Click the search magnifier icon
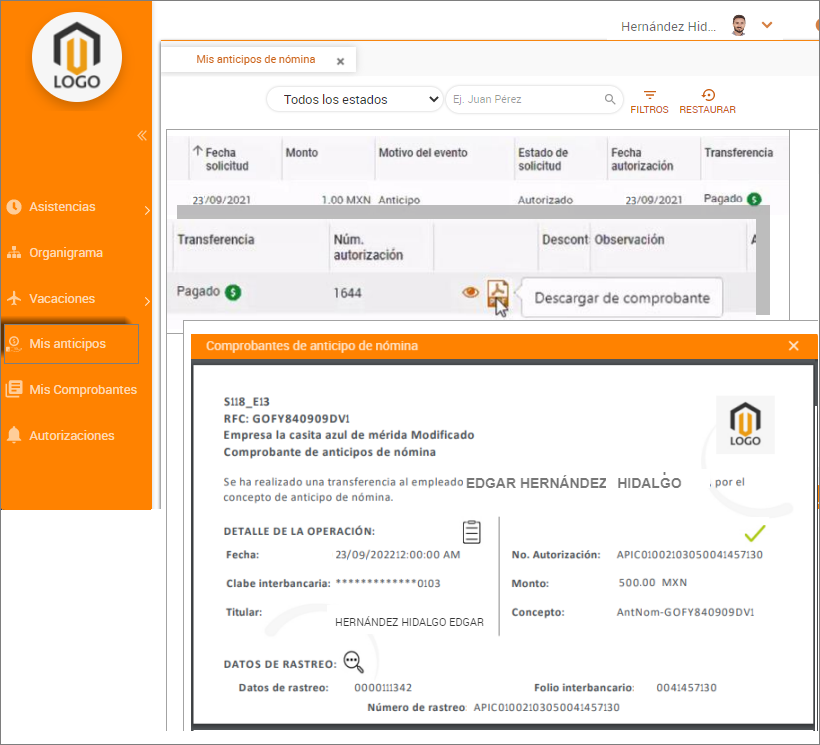 [x=610, y=100]
